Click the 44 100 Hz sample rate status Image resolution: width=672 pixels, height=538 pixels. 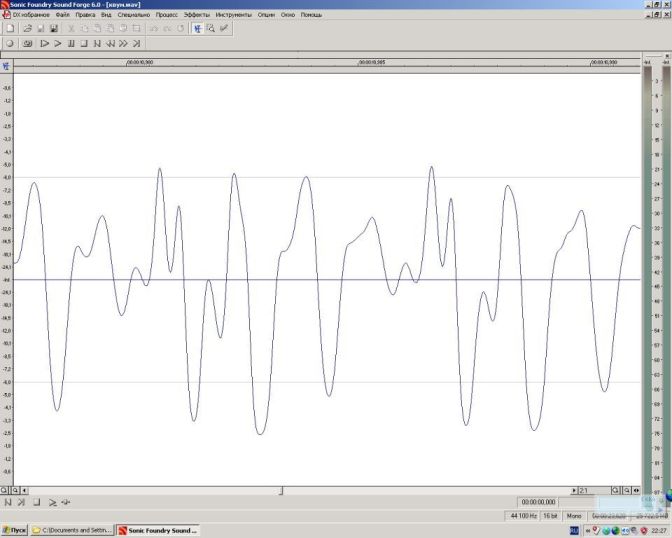click(522, 516)
